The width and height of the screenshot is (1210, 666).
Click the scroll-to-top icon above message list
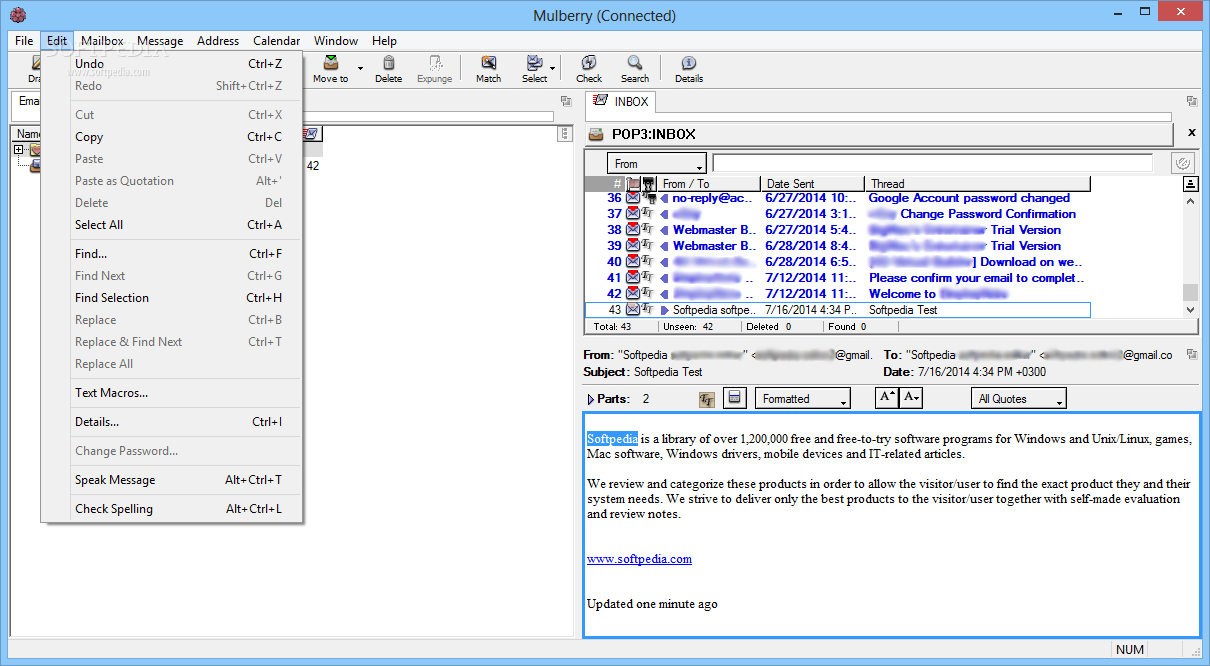tap(1190, 184)
